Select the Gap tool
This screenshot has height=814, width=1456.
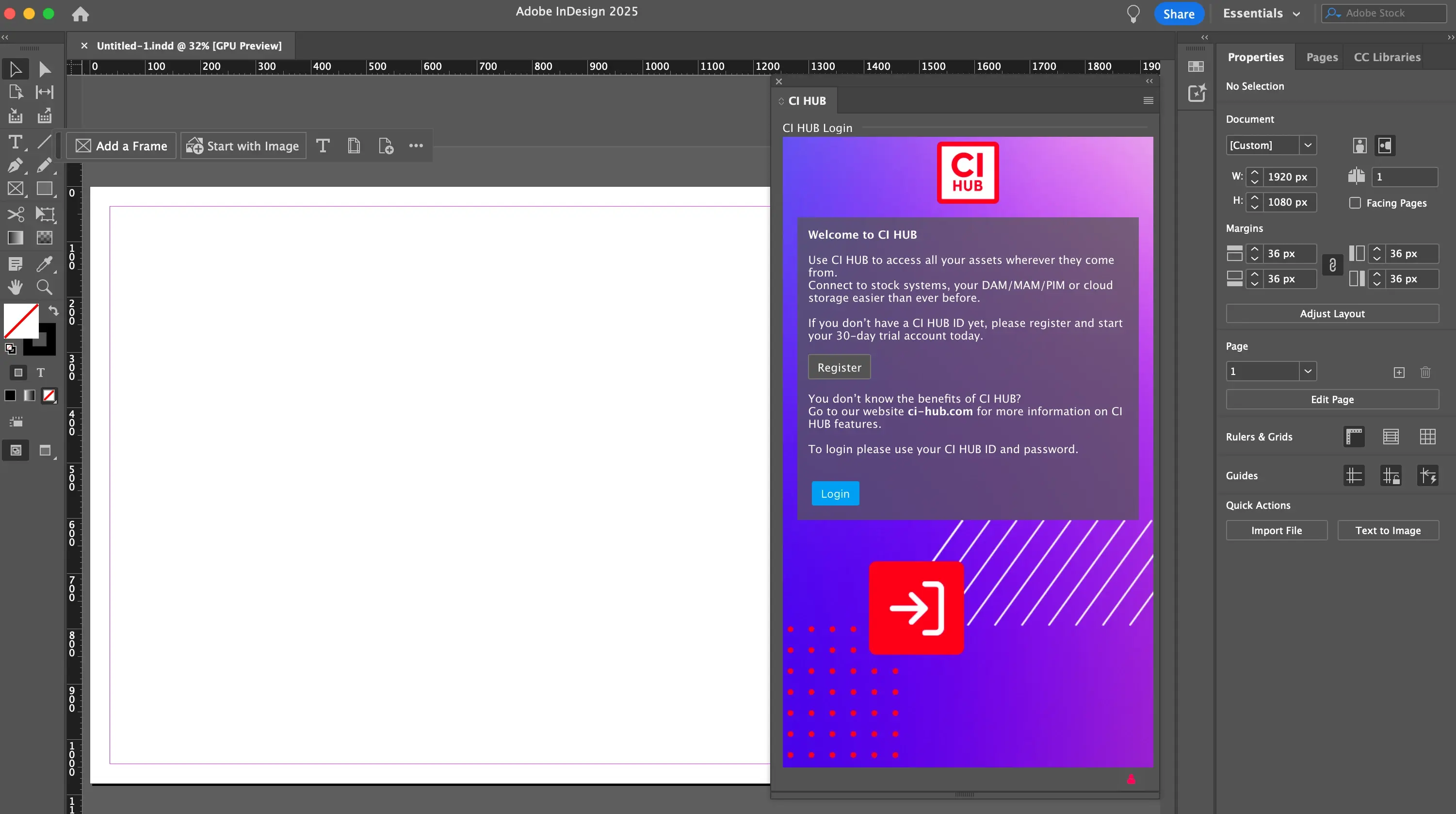(45, 92)
